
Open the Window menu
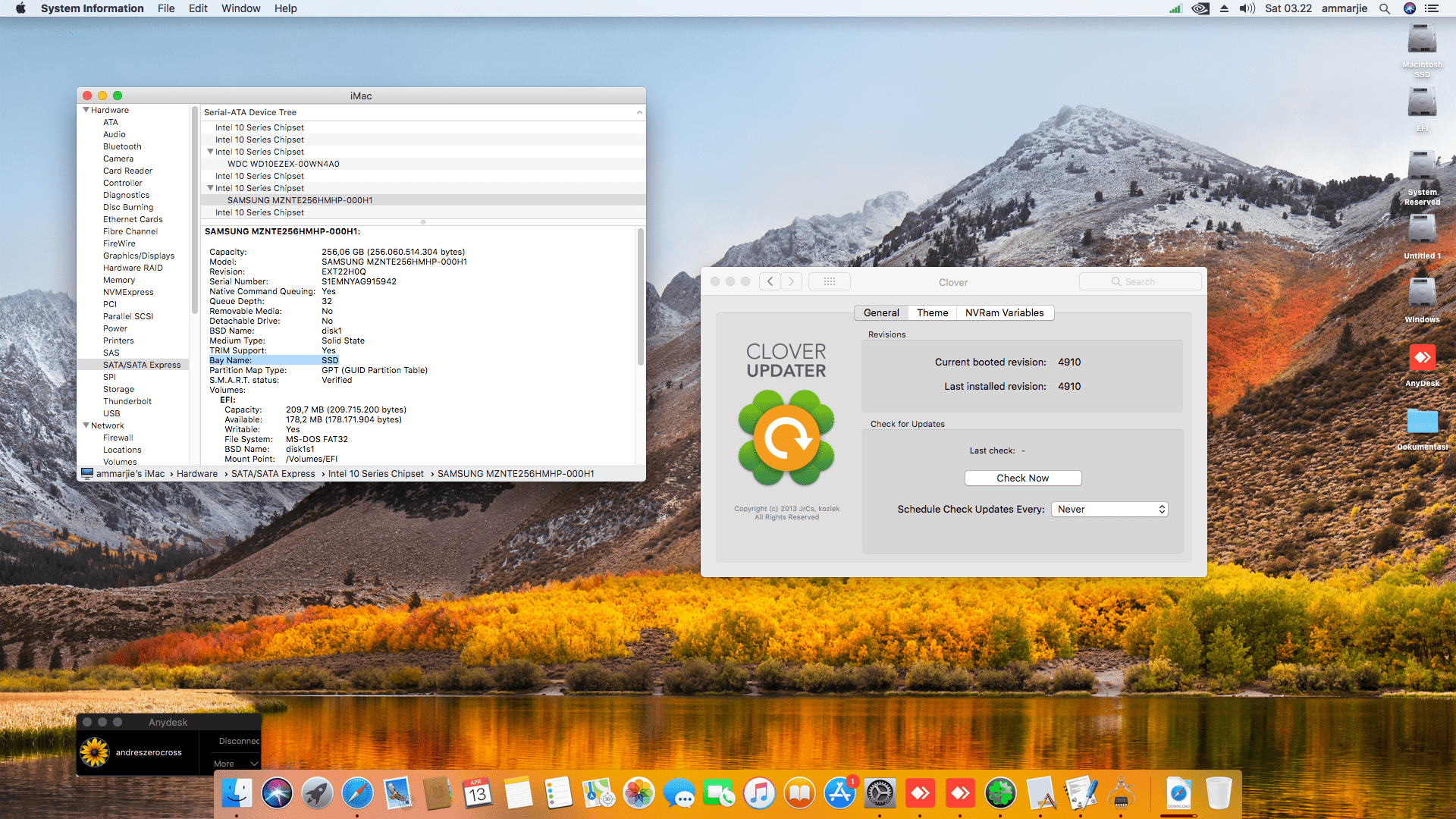240,8
